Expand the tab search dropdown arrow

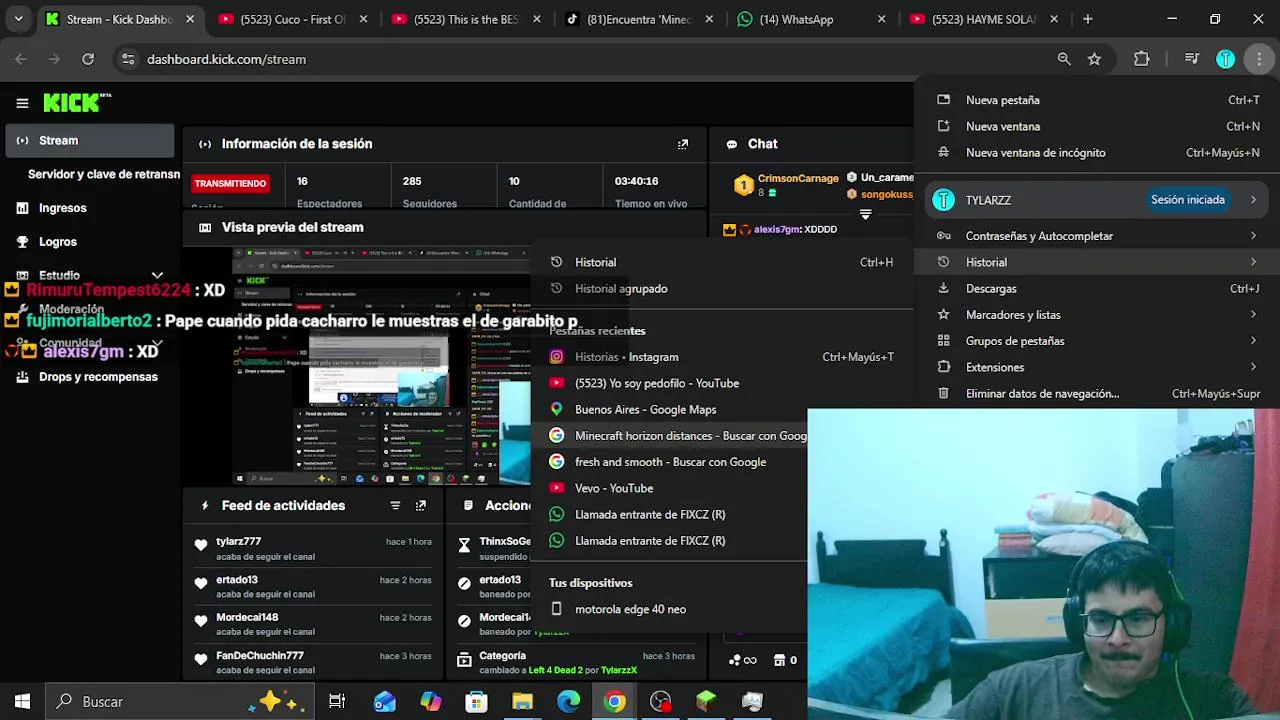[18, 19]
